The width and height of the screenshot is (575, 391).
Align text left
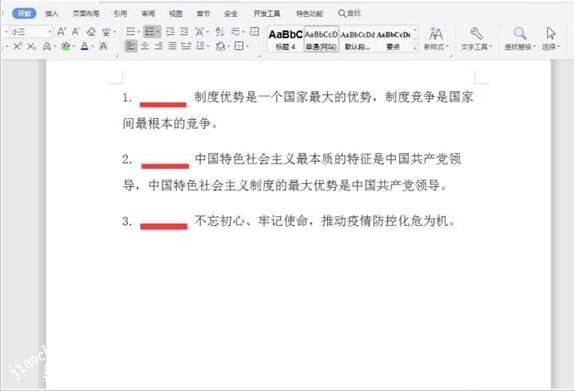(x=131, y=46)
